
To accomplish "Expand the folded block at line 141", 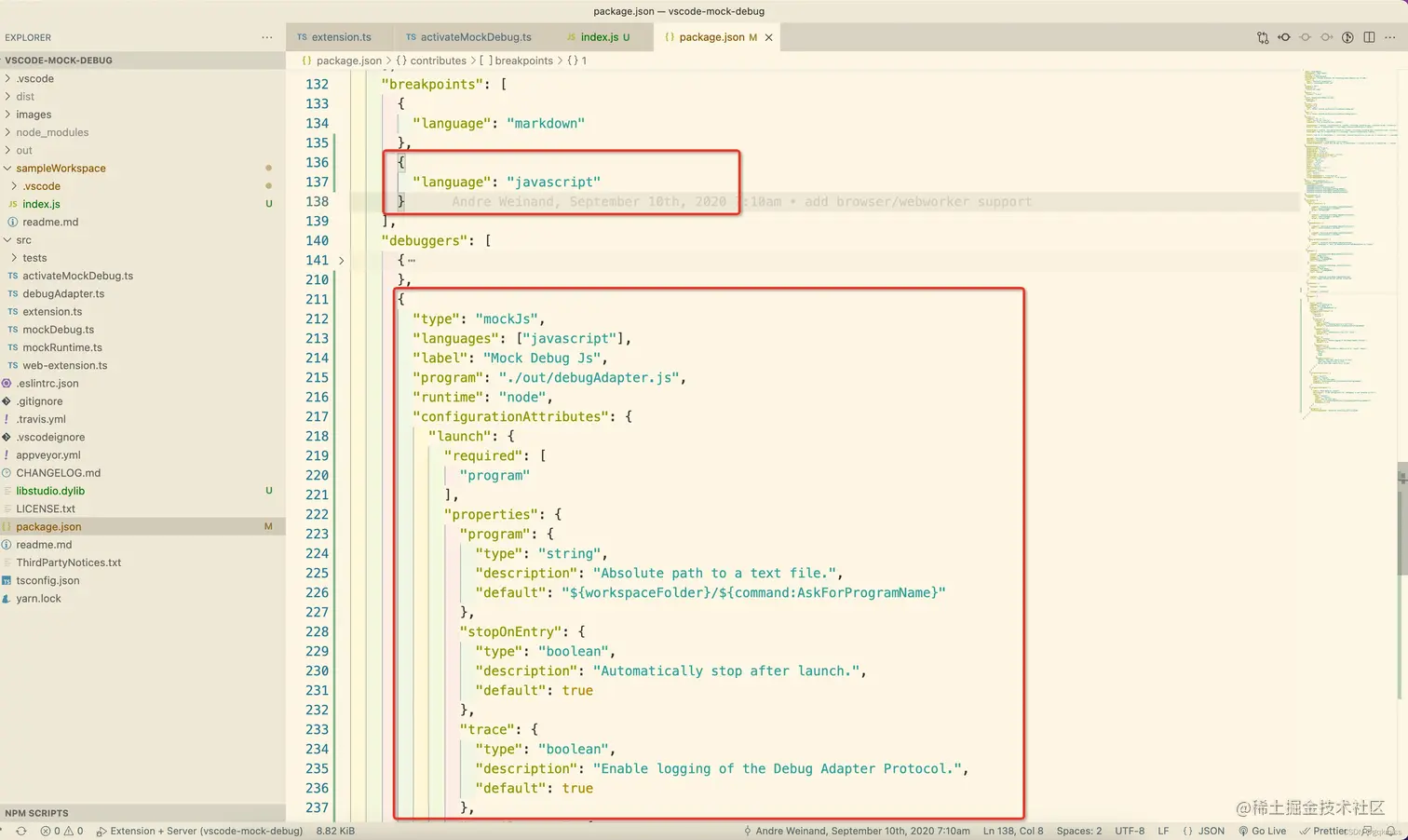I will (x=341, y=261).
